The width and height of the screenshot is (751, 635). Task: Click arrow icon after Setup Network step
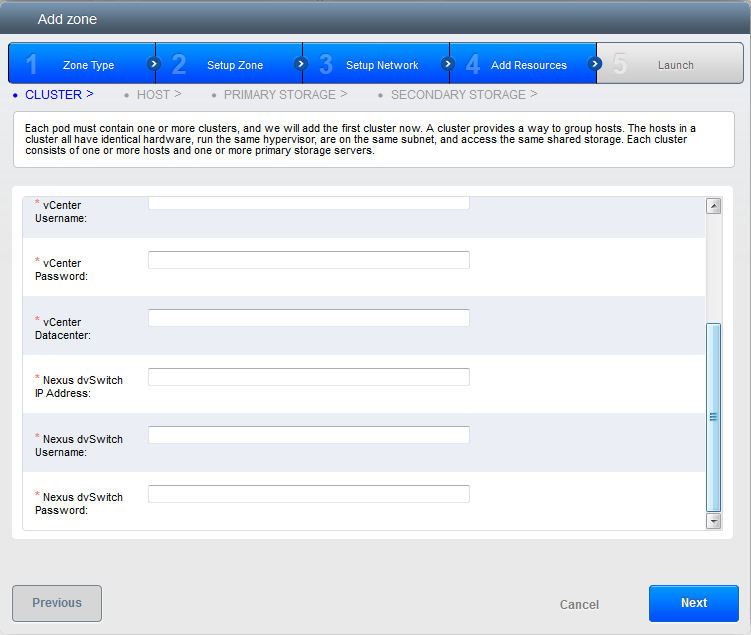click(448, 64)
